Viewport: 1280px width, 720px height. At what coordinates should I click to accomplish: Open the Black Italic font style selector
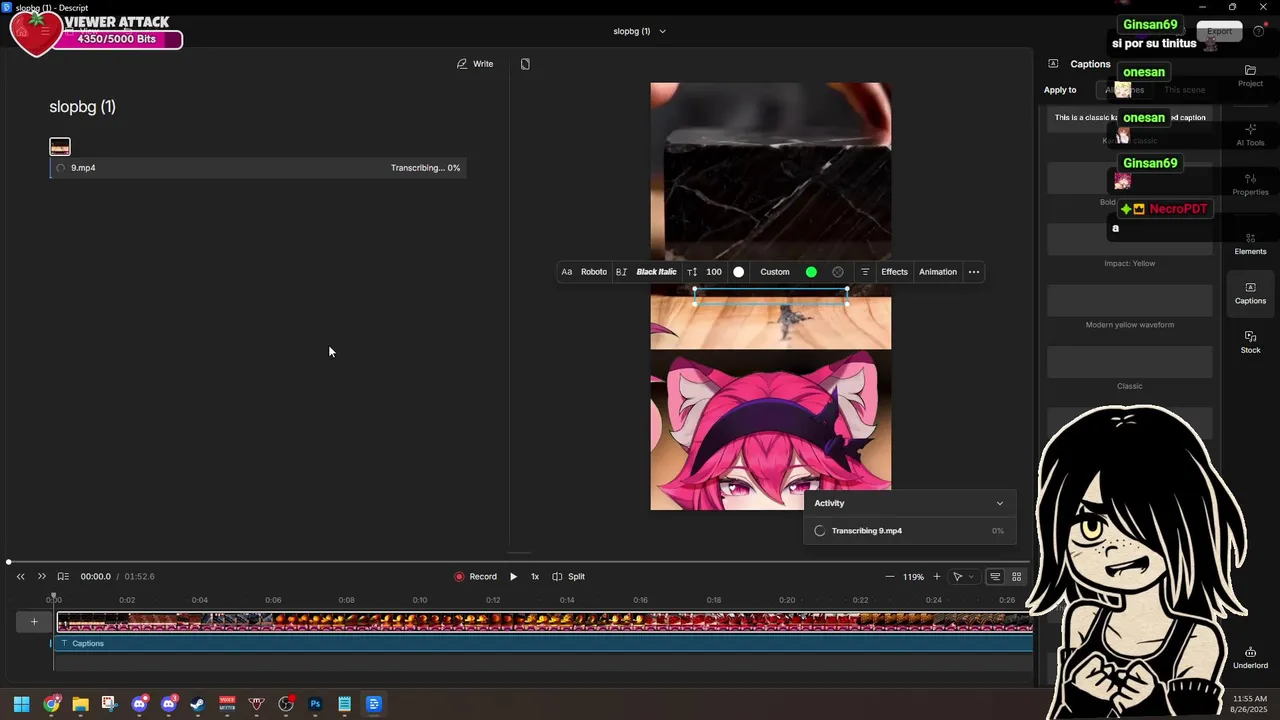(x=656, y=272)
